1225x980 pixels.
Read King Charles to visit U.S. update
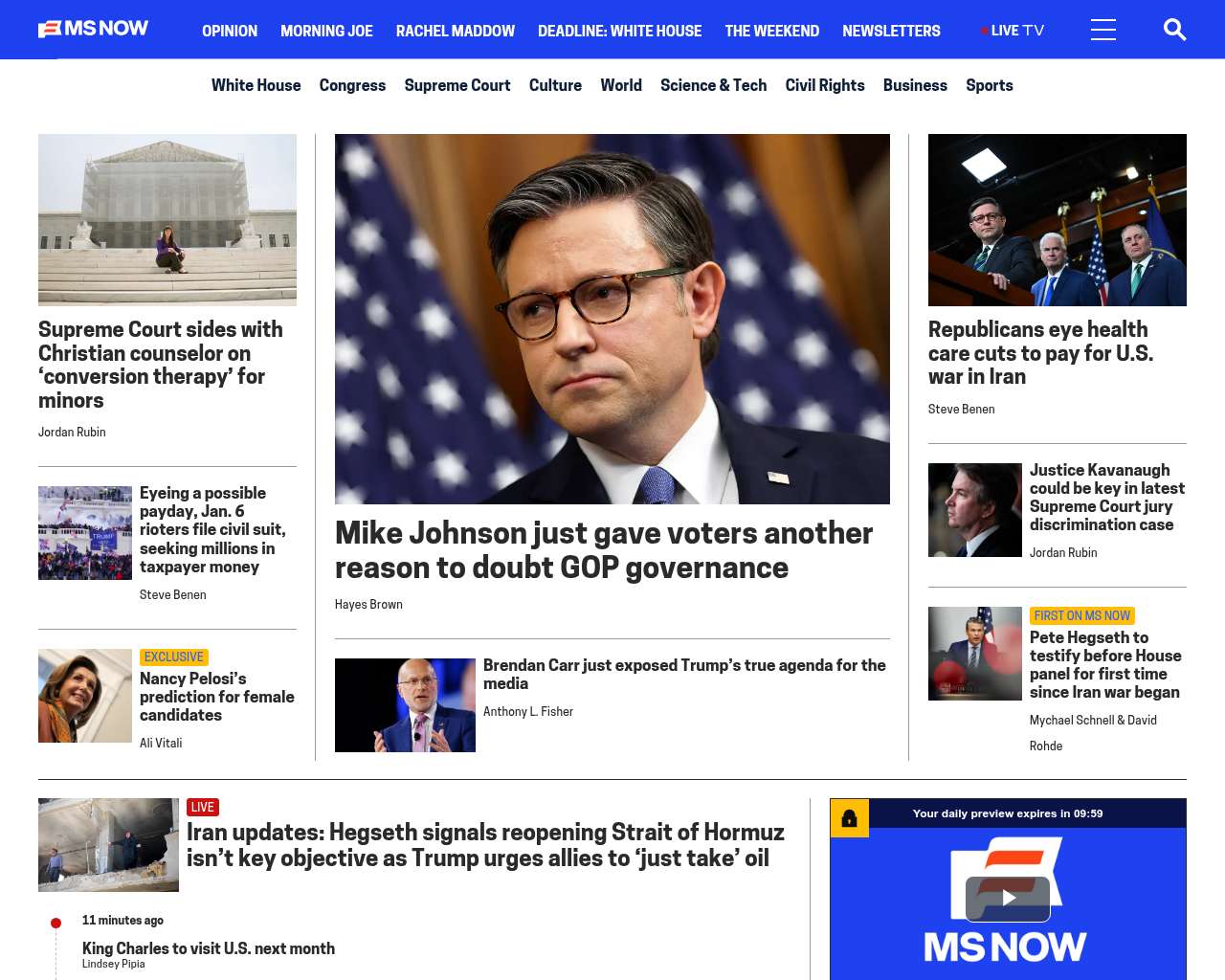[x=209, y=948]
